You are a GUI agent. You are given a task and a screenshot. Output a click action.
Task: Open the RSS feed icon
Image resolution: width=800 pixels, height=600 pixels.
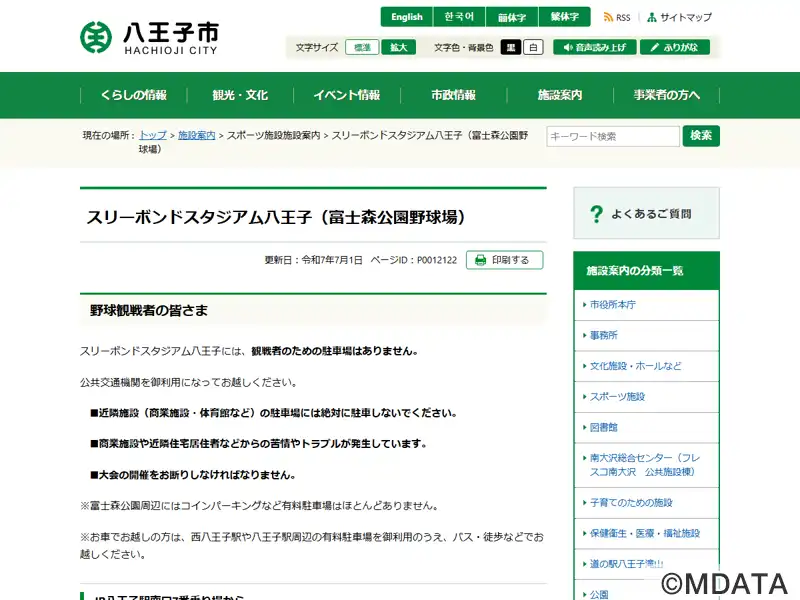[608, 17]
